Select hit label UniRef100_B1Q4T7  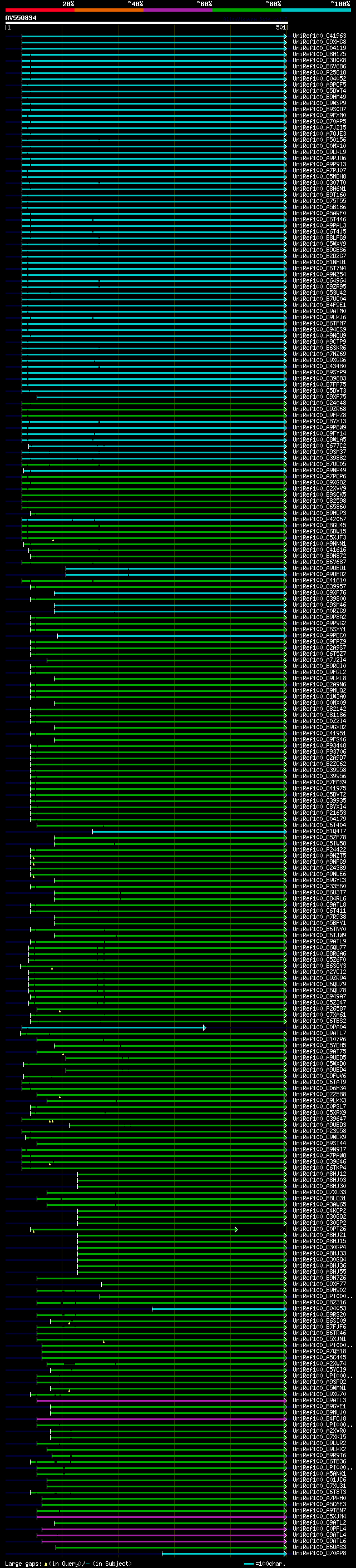click(x=319, y=831)
